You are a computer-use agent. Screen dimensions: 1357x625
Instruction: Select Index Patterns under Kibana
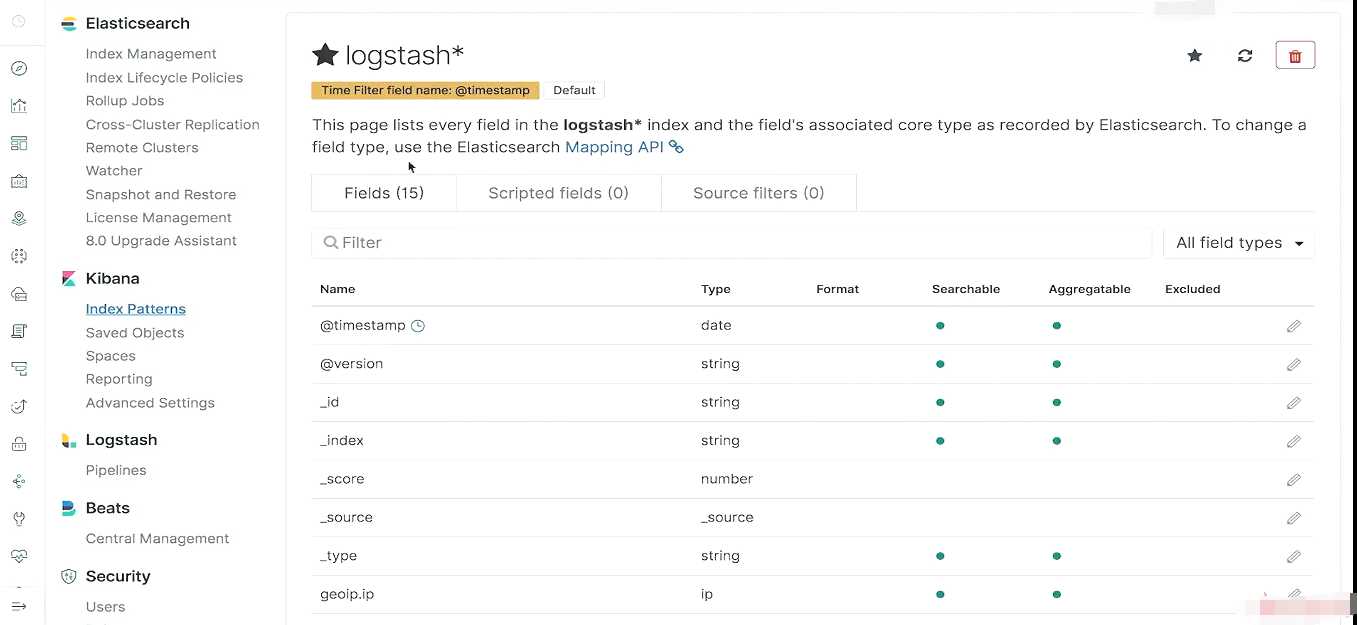coord(136,309)
